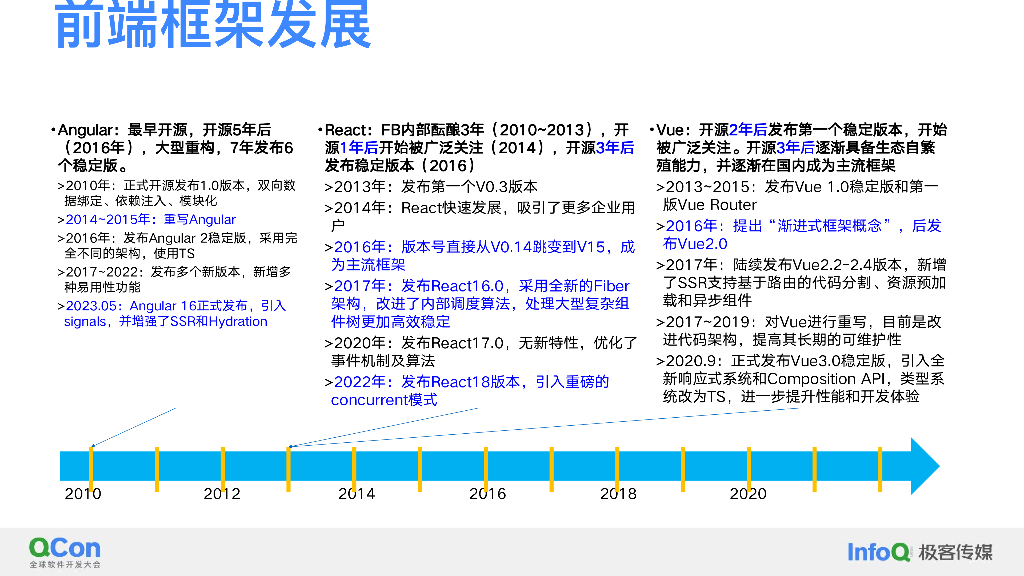Click the bullet 2016年：版本号直接从V0.14跳变到V15
1024x576 pixels.
pos(480,255)
